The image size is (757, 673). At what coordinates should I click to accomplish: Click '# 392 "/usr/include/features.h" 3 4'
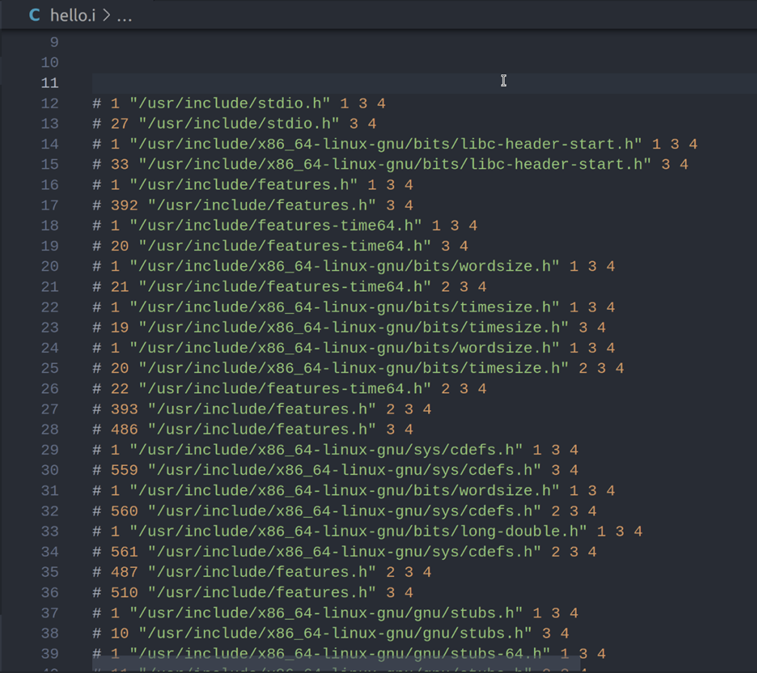point(253,205)
